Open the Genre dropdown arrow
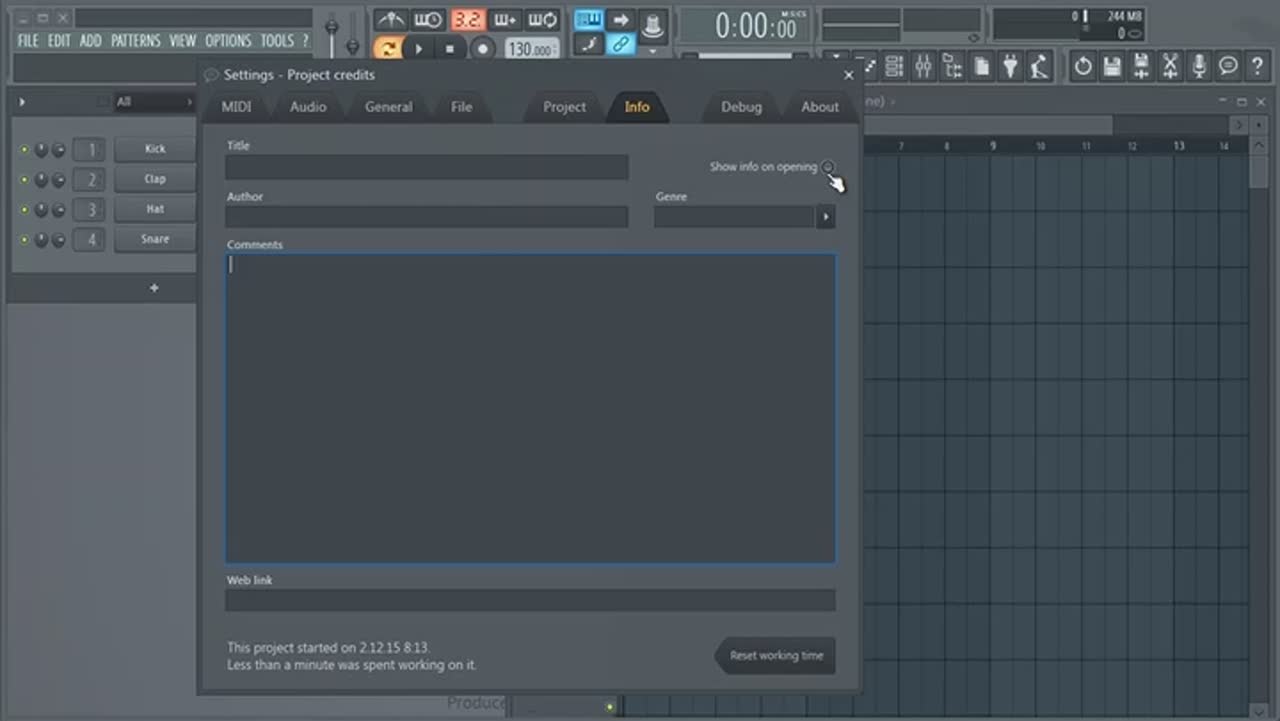The image size is (1280, 721). point(825,217)
